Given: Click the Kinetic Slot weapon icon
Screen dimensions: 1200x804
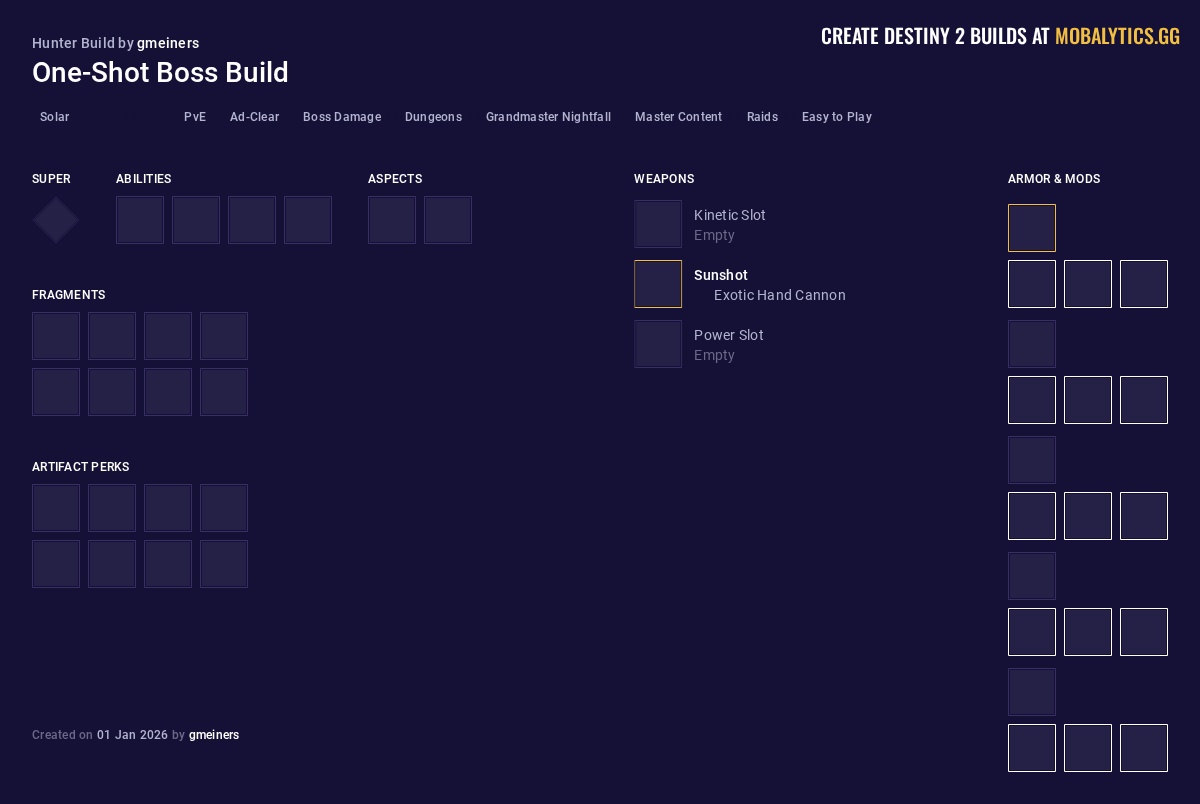Looking at the screenshot, I should 658,224.
